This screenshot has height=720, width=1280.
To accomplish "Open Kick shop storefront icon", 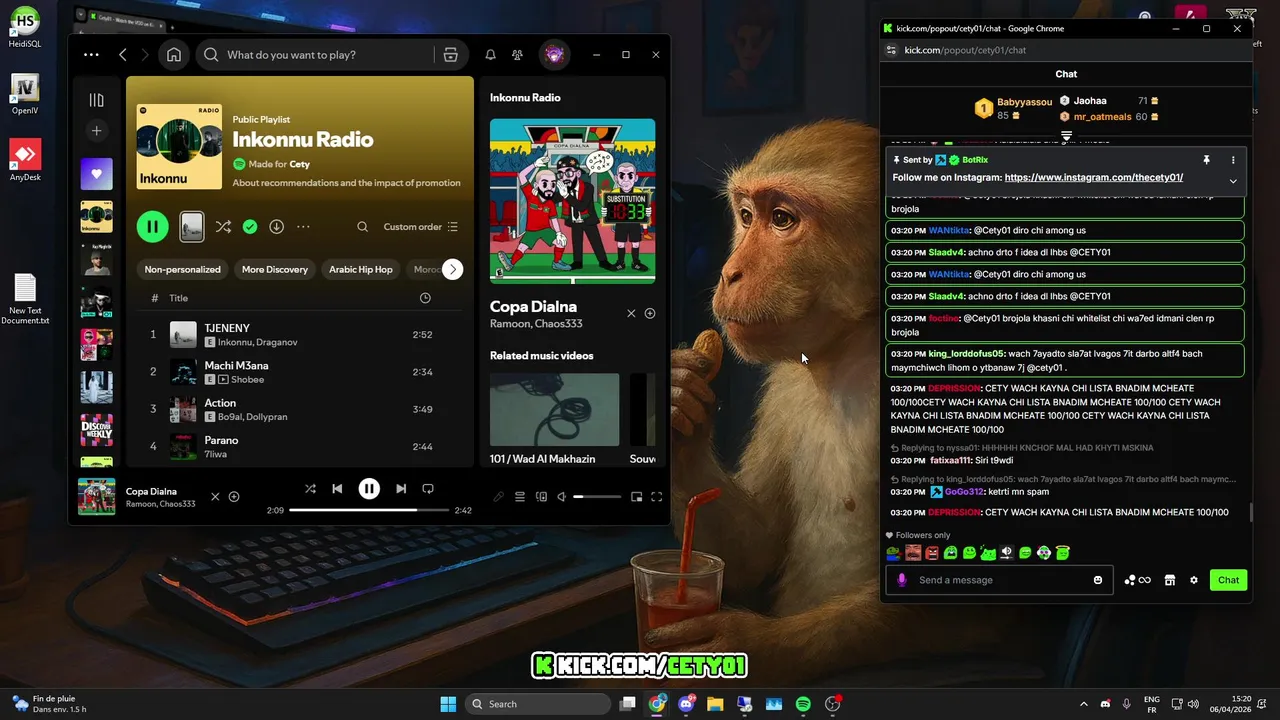I will tap(1169, 580).
